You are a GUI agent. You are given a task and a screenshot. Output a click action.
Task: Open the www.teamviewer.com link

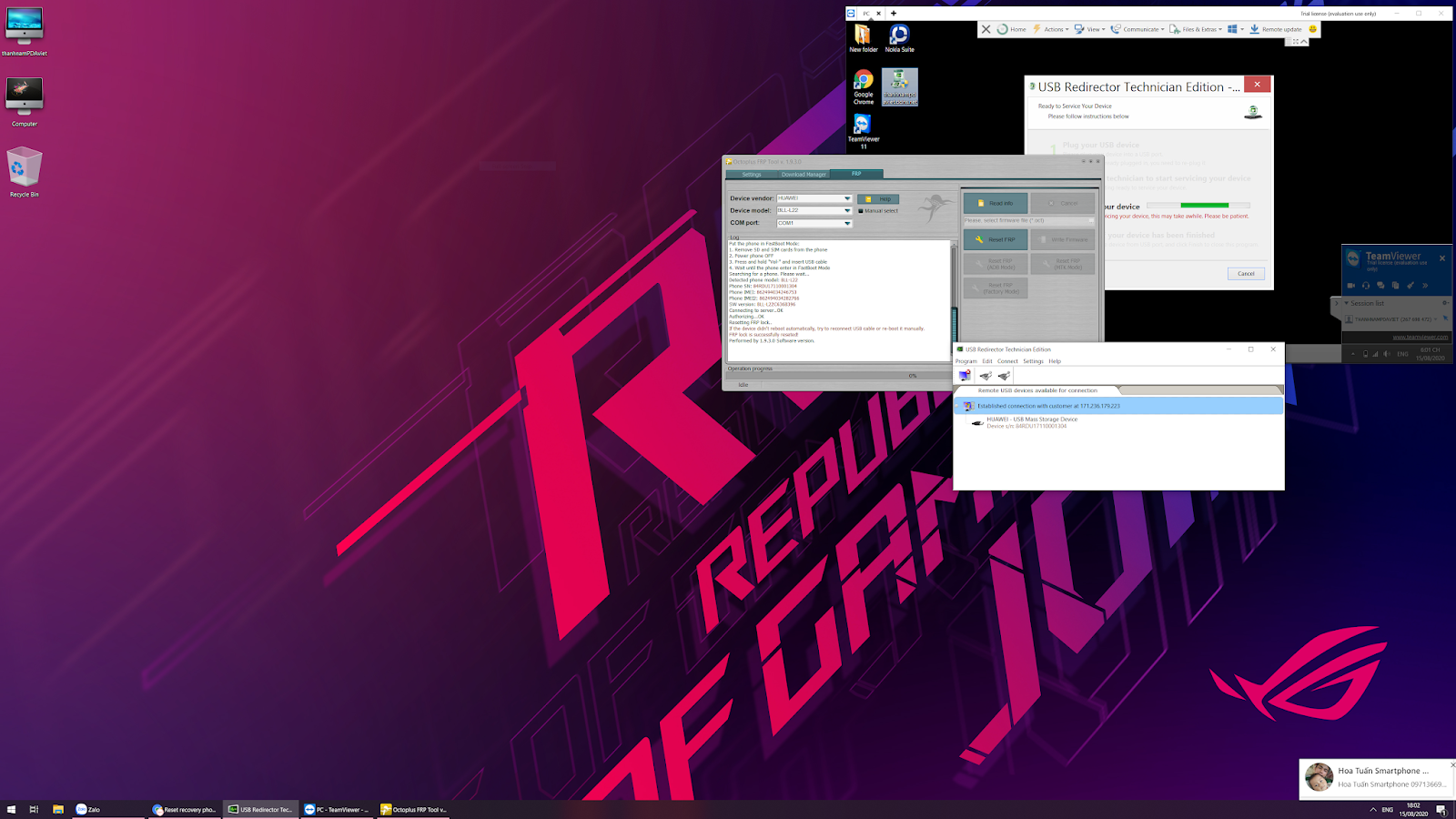(x=1420, y=337)
